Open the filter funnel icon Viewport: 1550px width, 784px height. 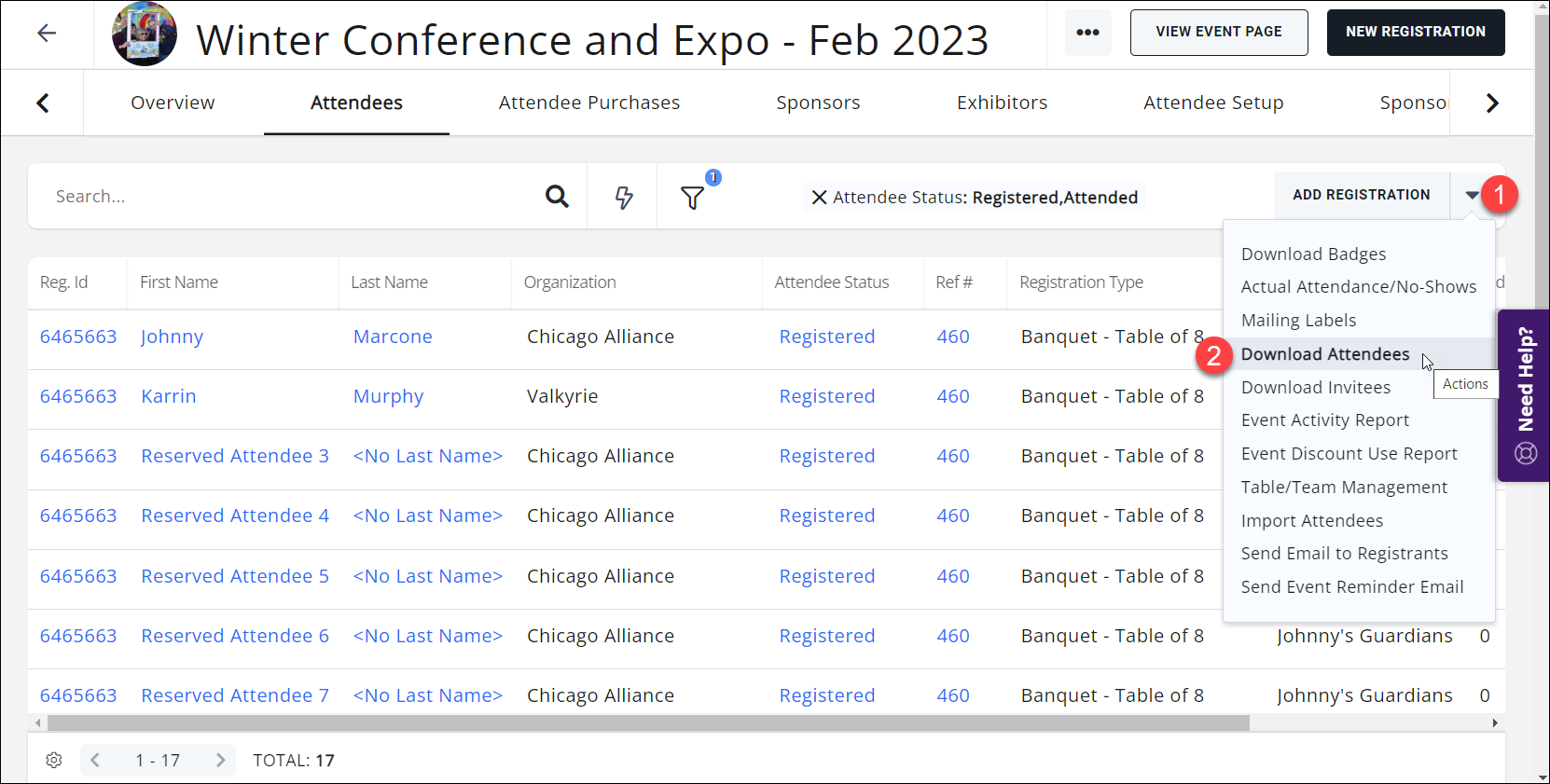[x=692, y=198]
